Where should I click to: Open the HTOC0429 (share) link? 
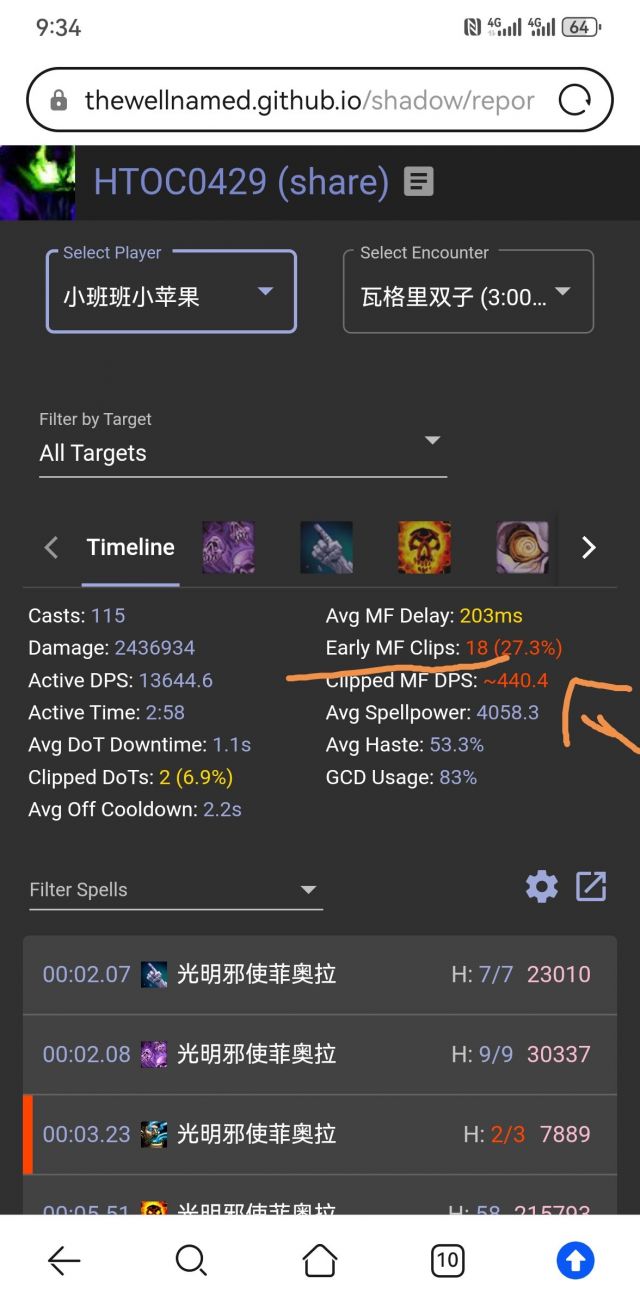click(x=241, y=181)
